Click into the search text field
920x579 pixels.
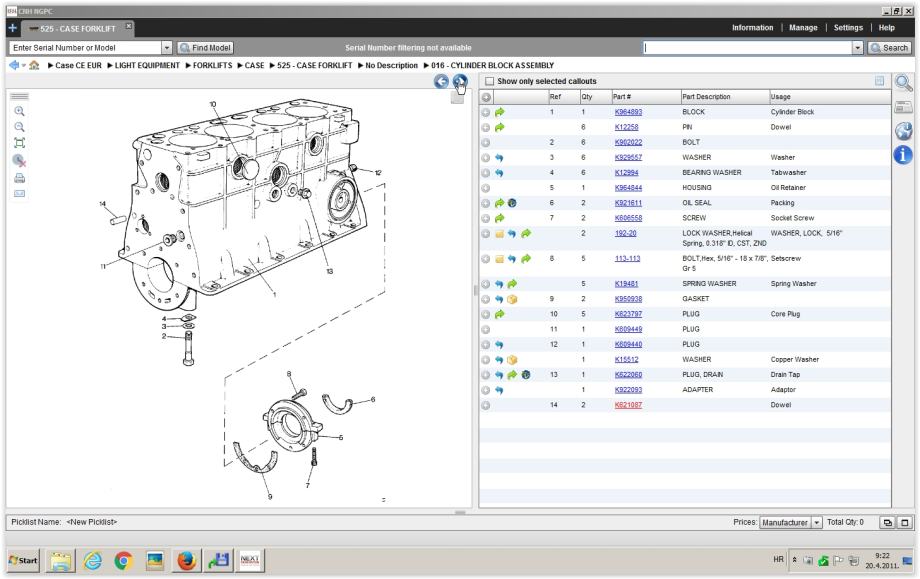(x=746, y=47)
